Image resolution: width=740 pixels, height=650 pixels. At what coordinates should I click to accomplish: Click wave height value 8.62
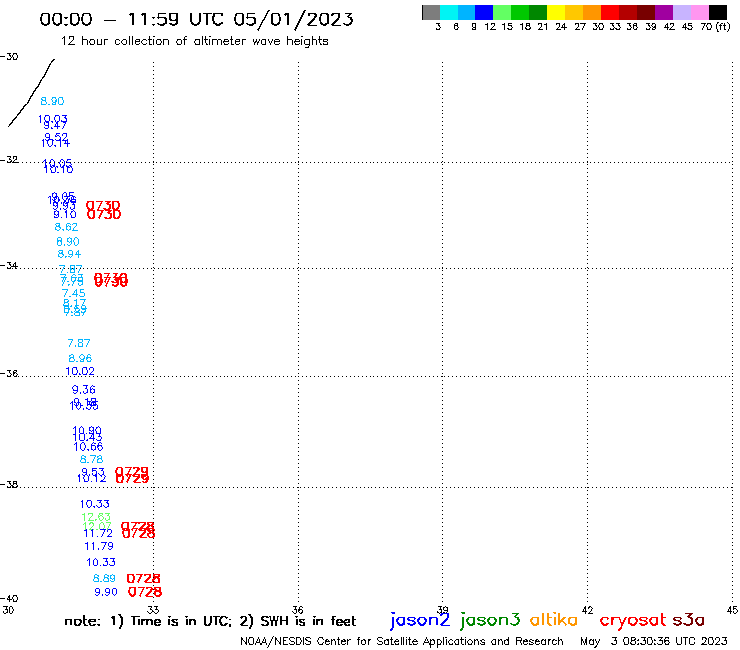tap(66, 227)
